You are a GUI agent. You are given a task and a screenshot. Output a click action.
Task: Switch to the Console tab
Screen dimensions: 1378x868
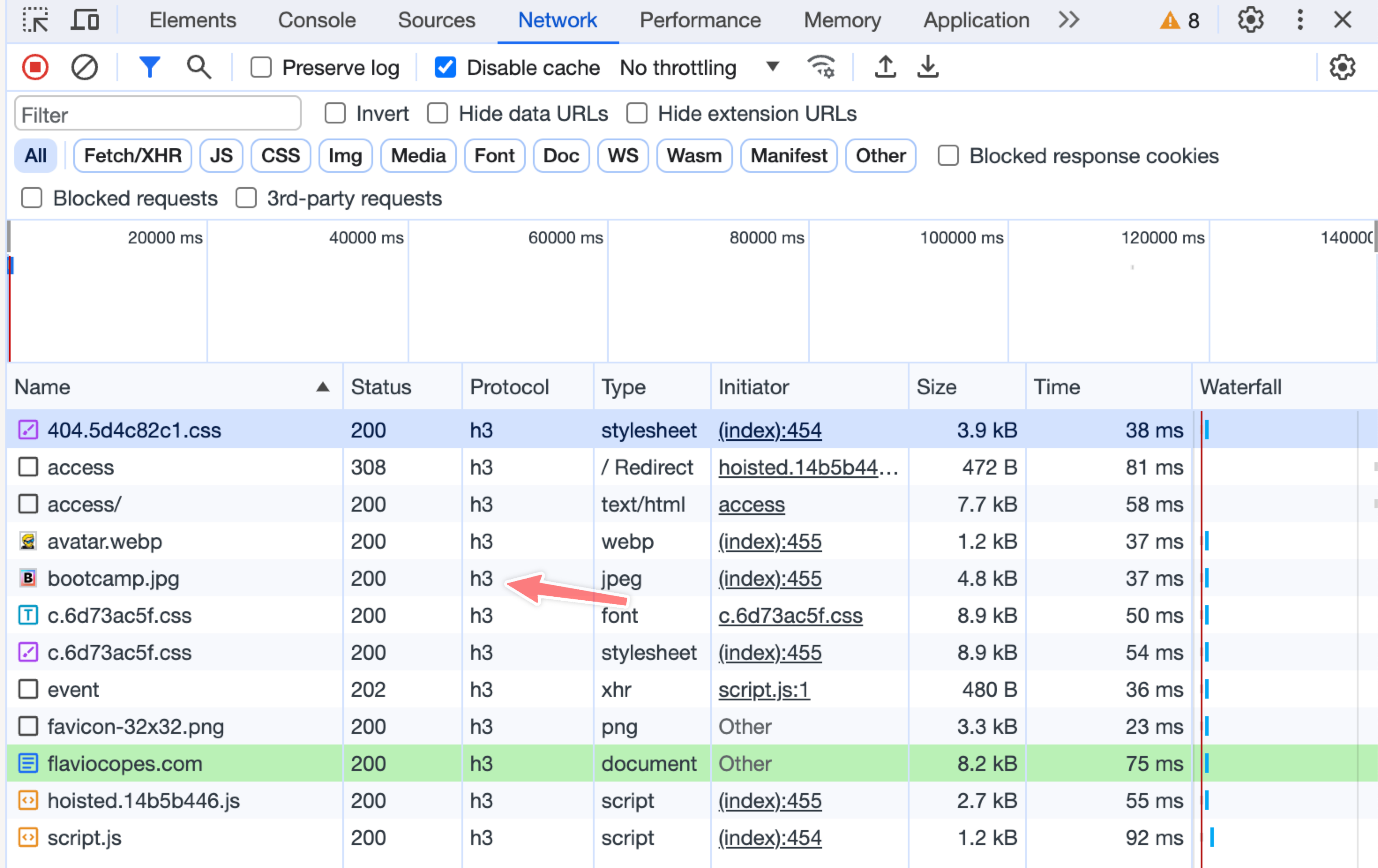[x=316, y=21]
